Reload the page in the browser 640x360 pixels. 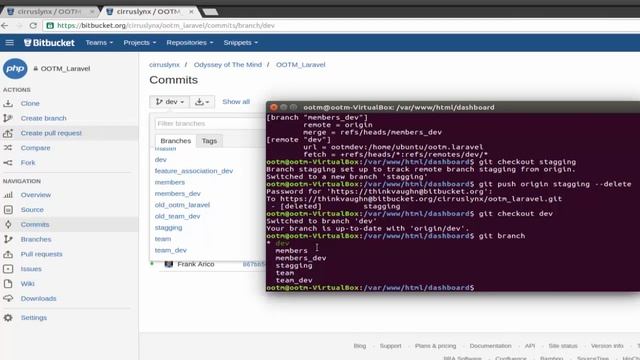click(33, 25)
